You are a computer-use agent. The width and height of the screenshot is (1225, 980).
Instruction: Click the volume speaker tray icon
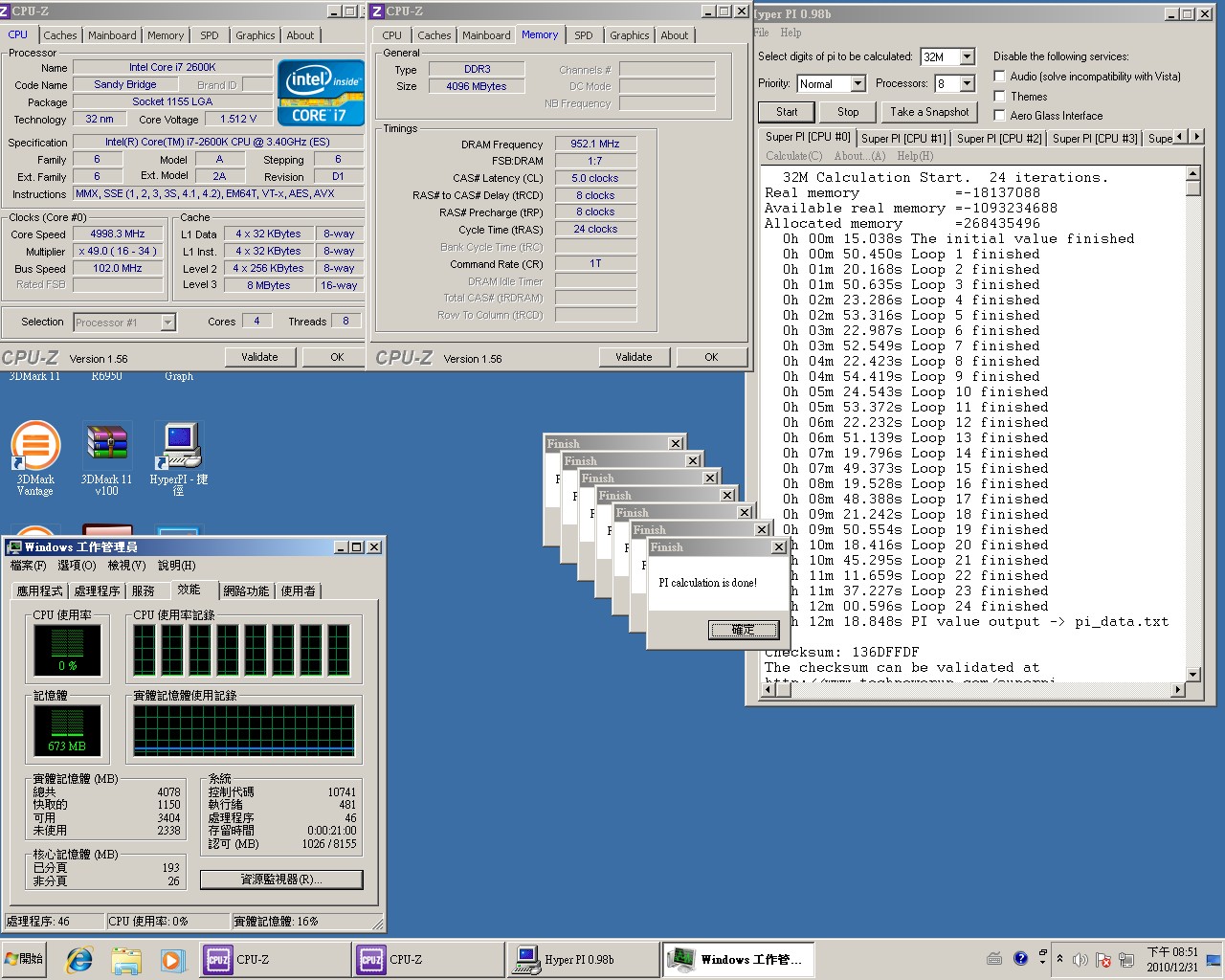(1080, 959)
